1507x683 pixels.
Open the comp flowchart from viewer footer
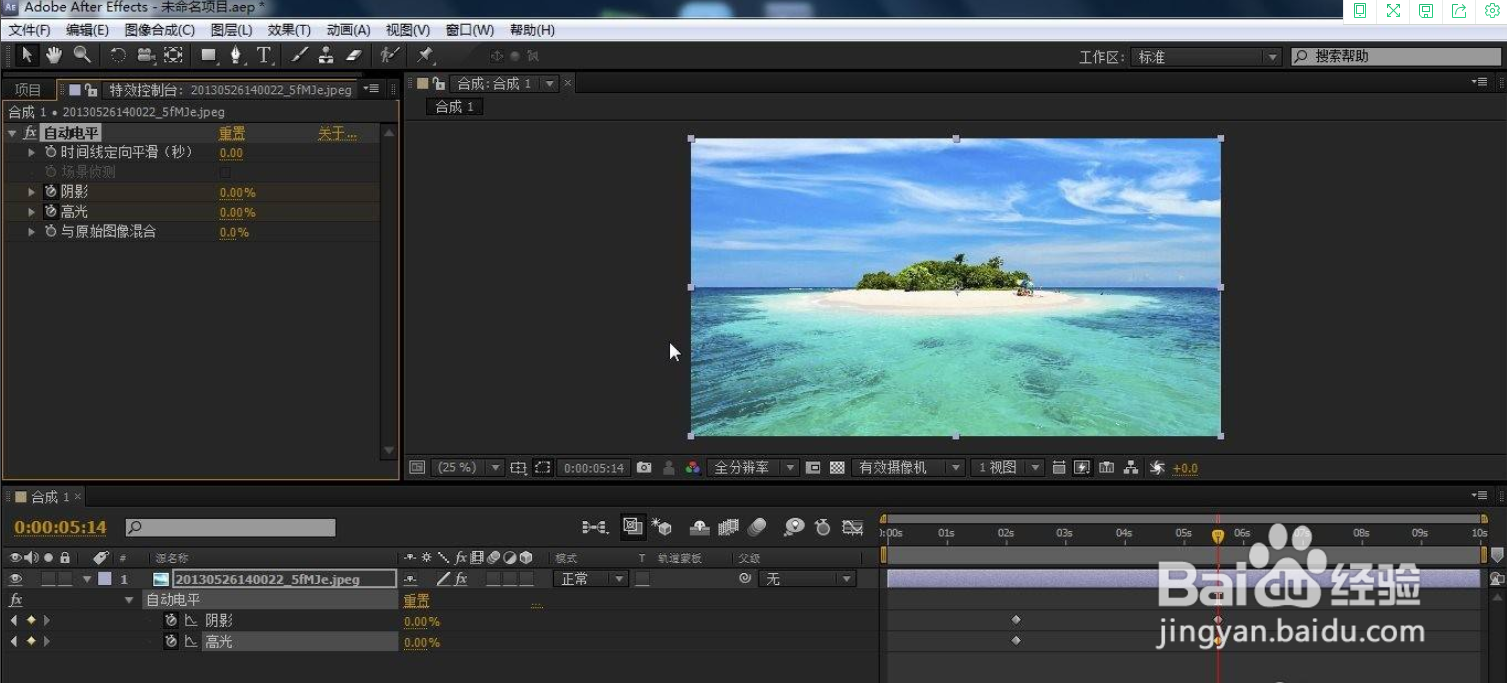[1131, 468]
